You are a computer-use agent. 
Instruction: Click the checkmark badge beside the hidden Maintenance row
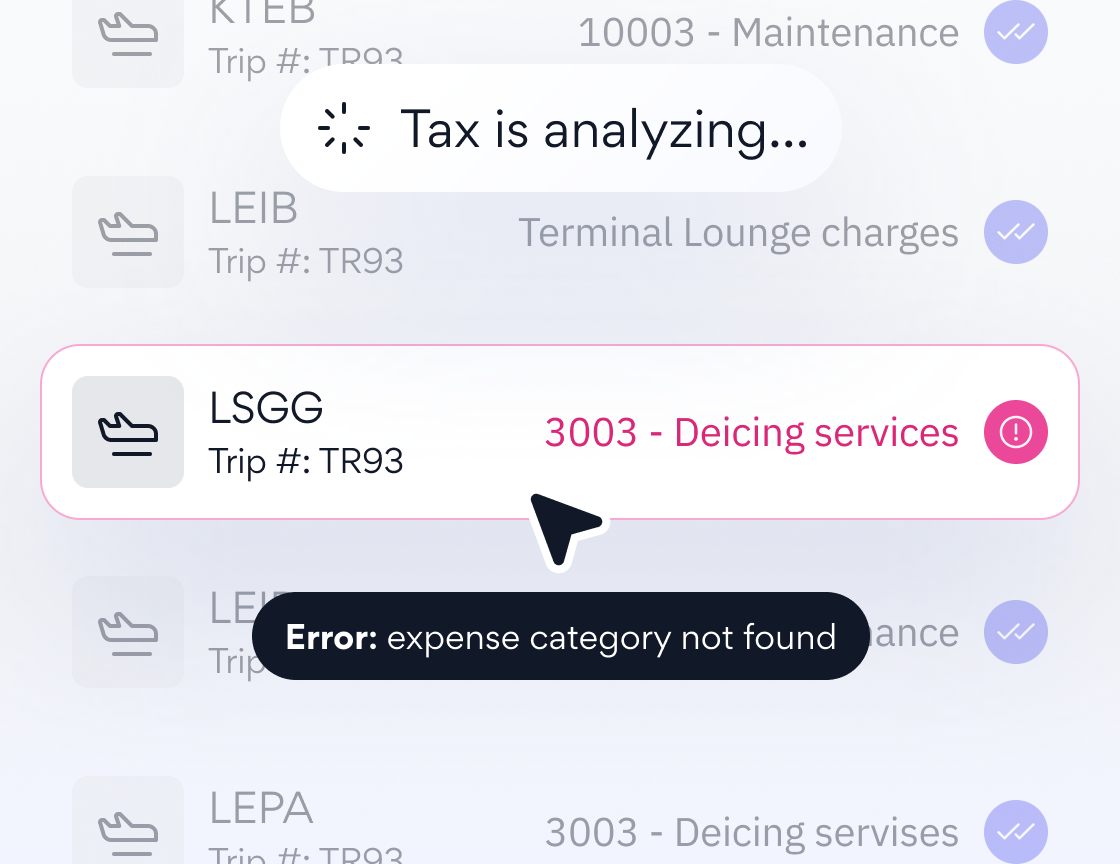pyautogui.click(x=1016, y=632)
